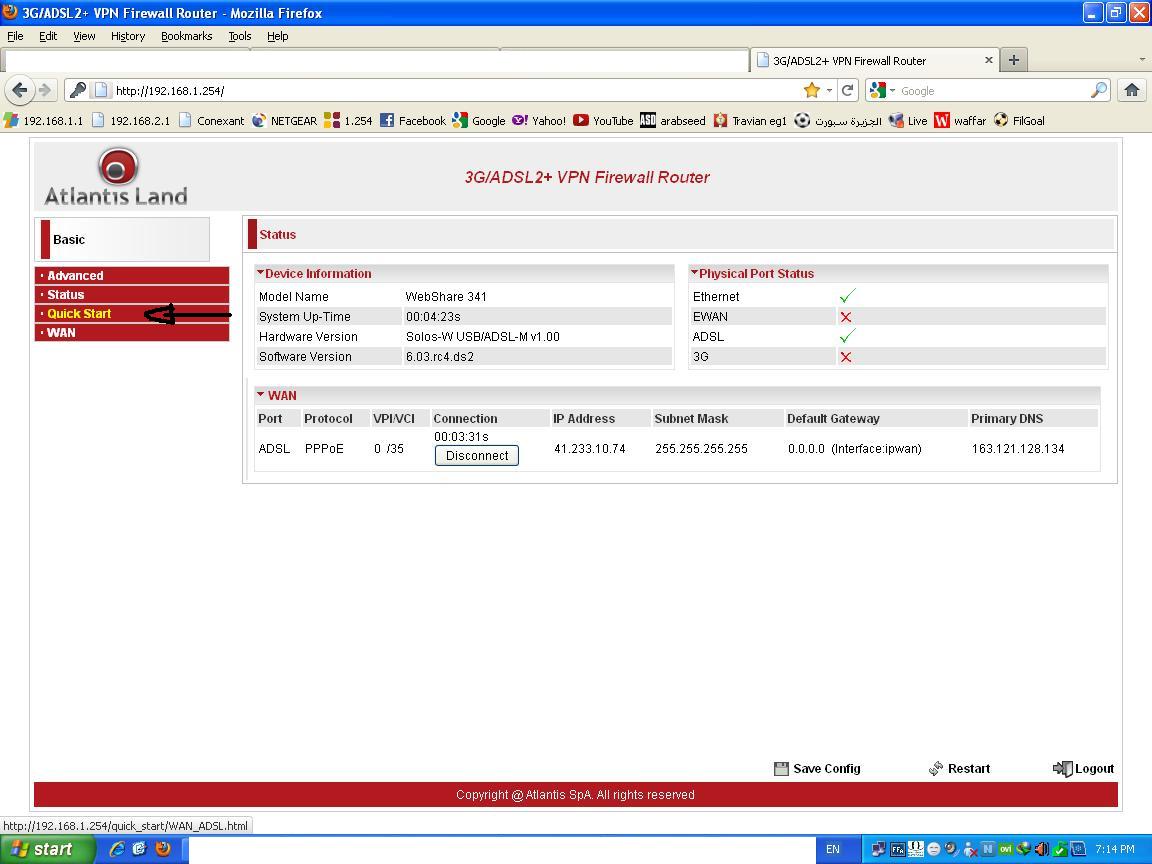Open the Conexant bookmark
The image size is (1152, 864).
pyautogui.click(x=212, y=120)
